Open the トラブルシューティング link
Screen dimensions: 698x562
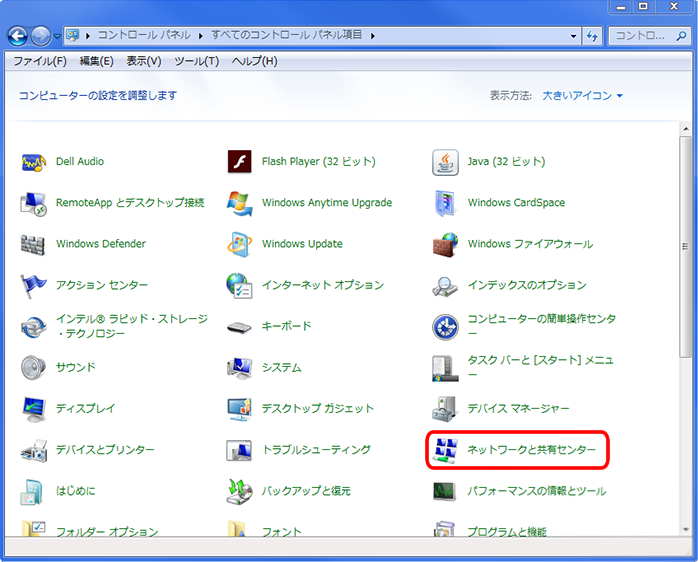[316, 450]
